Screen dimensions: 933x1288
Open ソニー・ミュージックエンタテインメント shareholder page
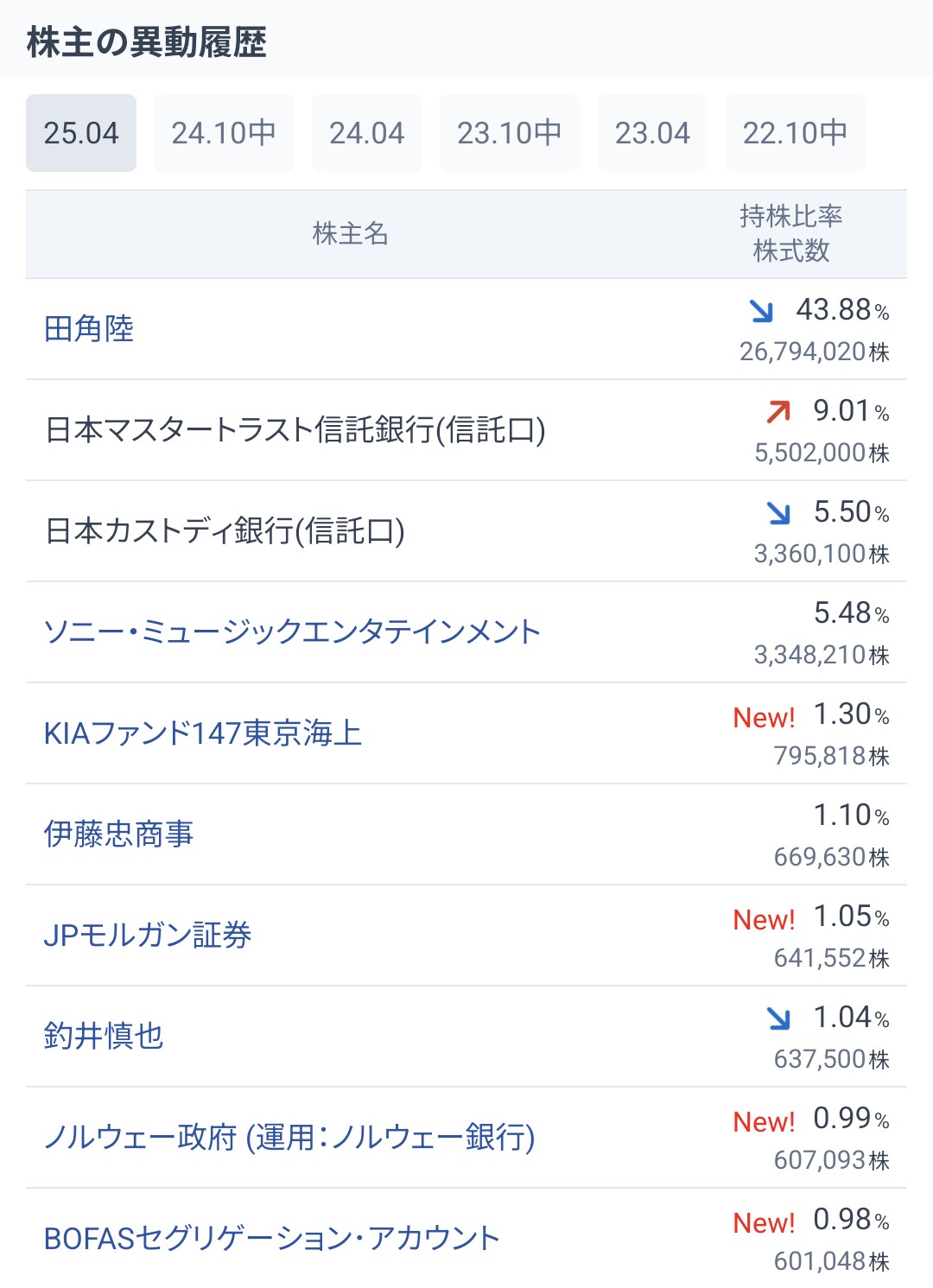[292, 632]
